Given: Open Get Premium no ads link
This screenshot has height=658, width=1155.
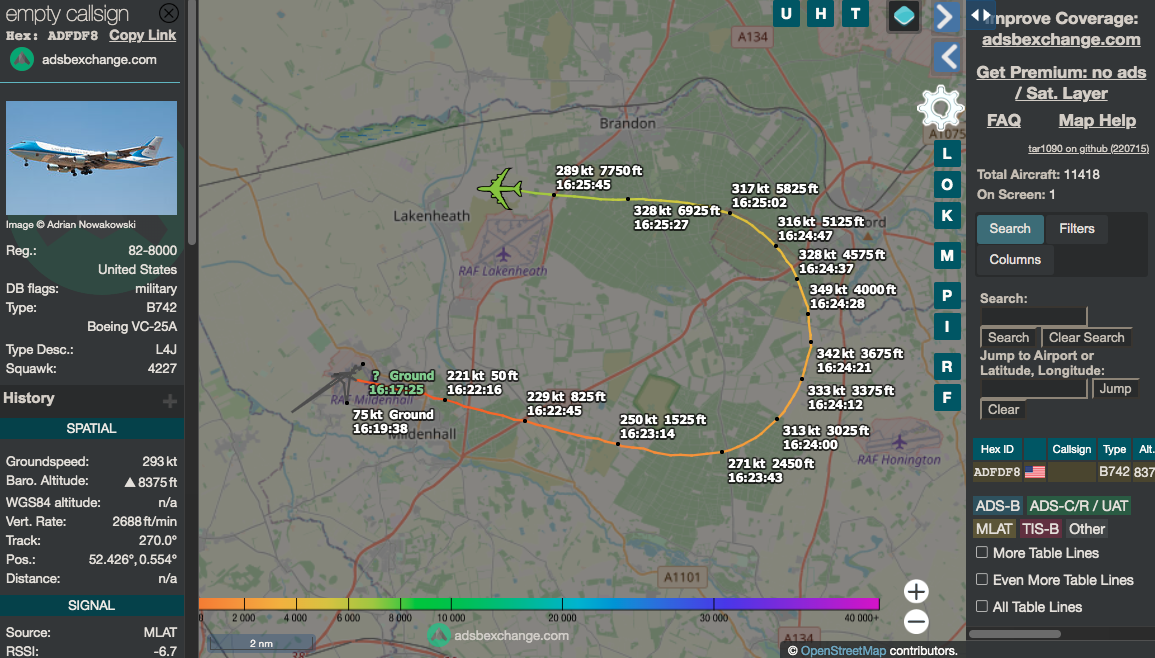Looking at the screenshot, I should [1061, 83].
